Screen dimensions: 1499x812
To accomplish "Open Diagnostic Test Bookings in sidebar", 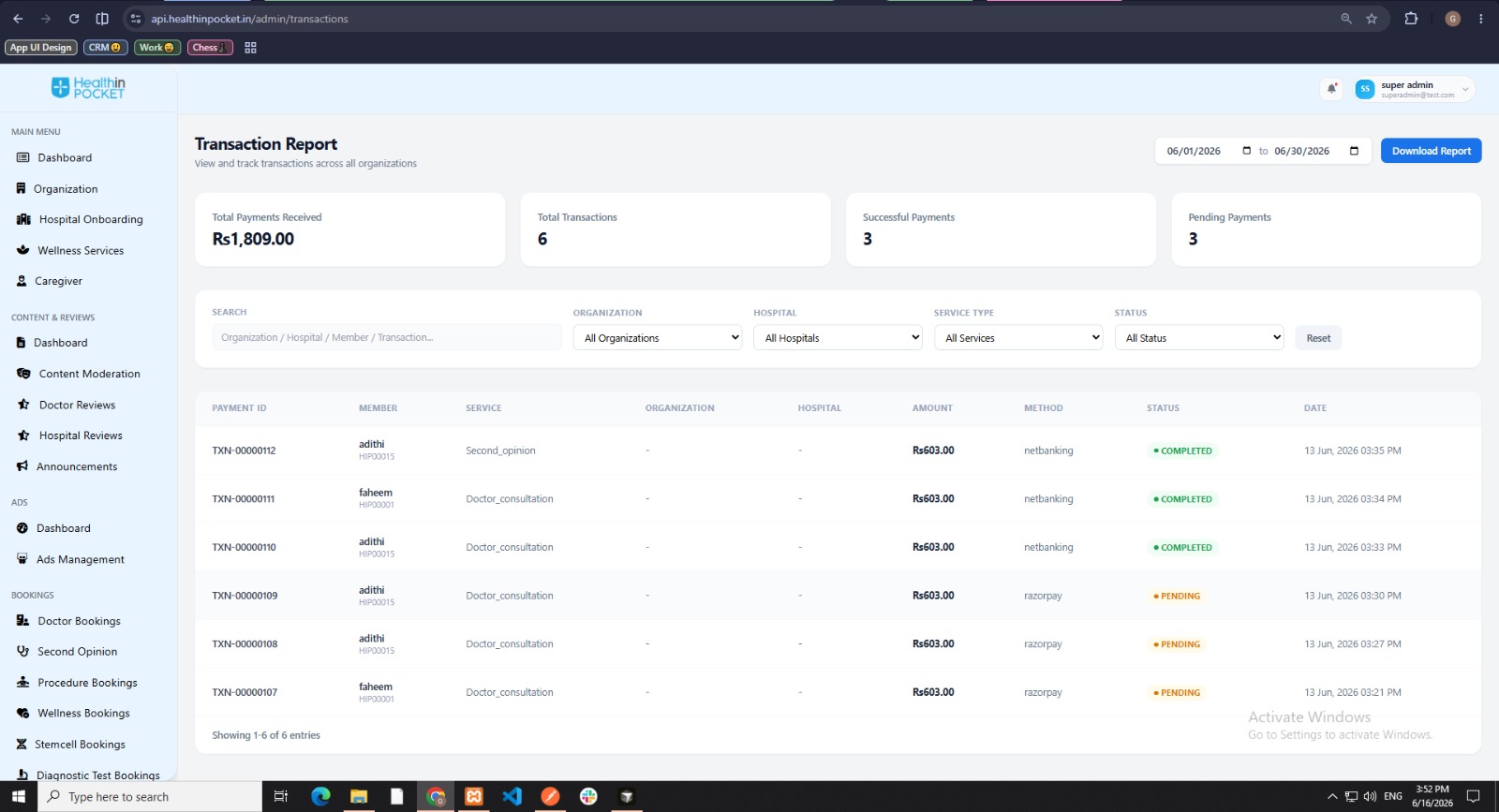I will [97, 775].
